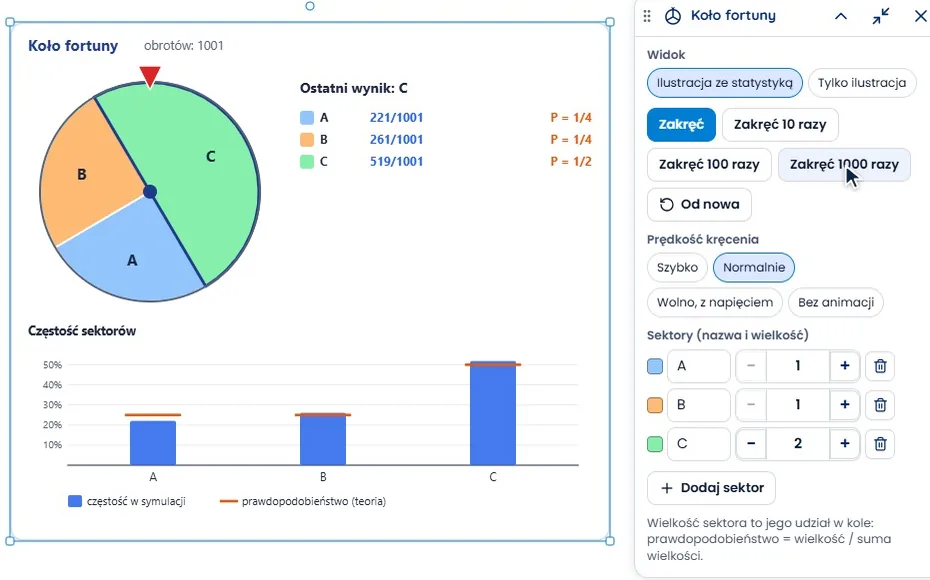Click the drag handle dots in the panel header
Screen dimensions: 930x580
[647, 16]
